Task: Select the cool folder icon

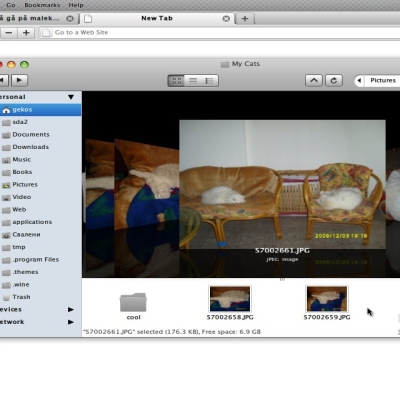Action: coord(133,302)
